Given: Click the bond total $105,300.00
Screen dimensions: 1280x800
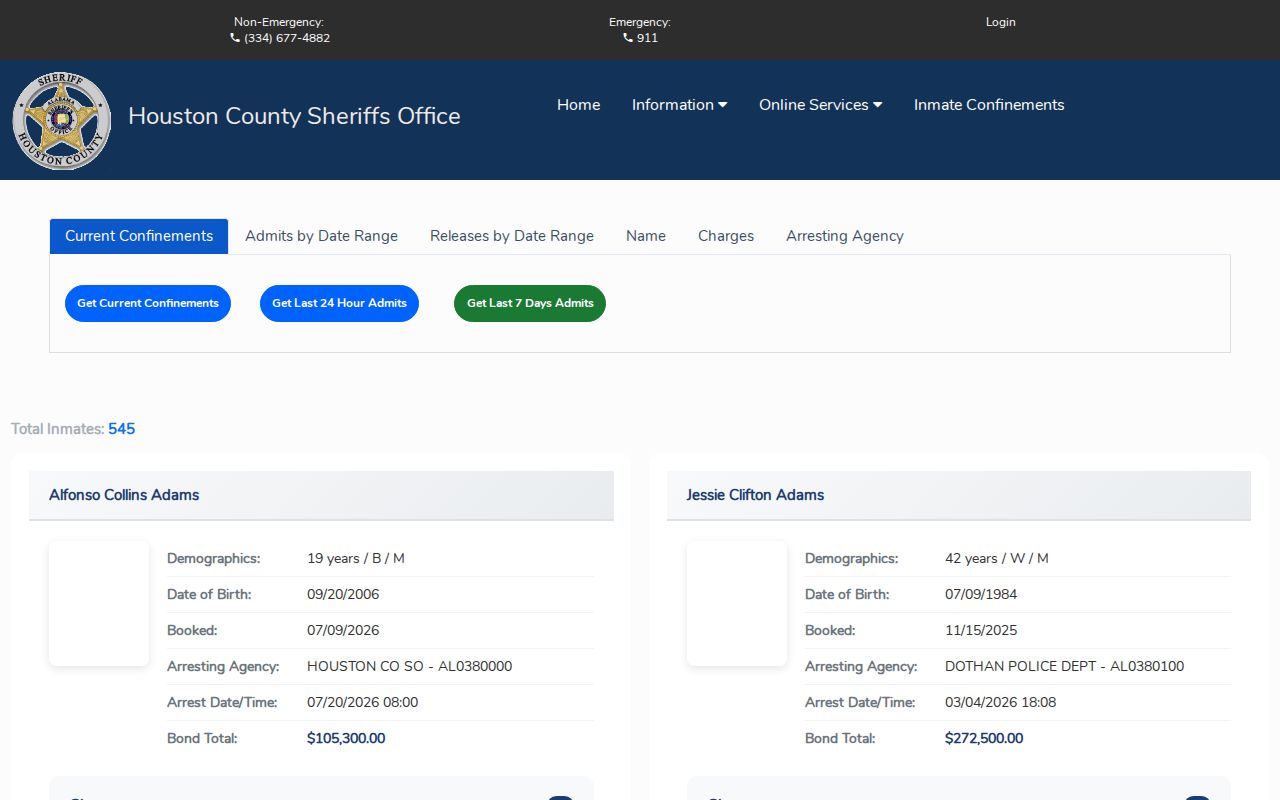Looking at the screenshot, I should [x=346, y=739].
